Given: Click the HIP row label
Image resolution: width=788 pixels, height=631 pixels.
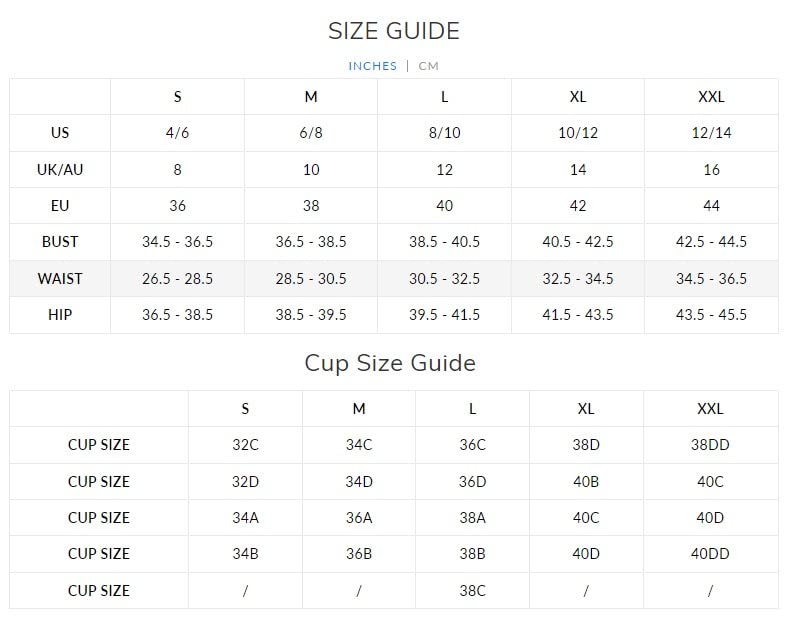Looking at the screenshot, I should [59, 315].
